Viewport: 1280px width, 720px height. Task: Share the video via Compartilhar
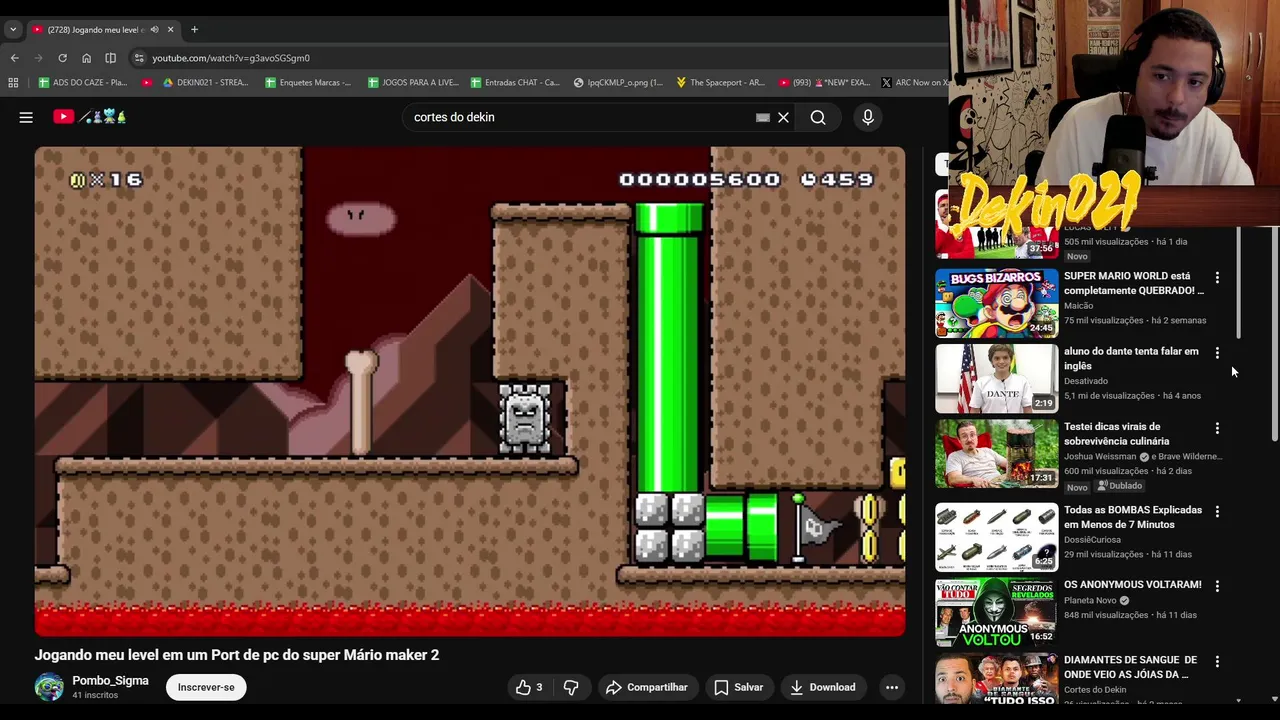tap(647, 687)
